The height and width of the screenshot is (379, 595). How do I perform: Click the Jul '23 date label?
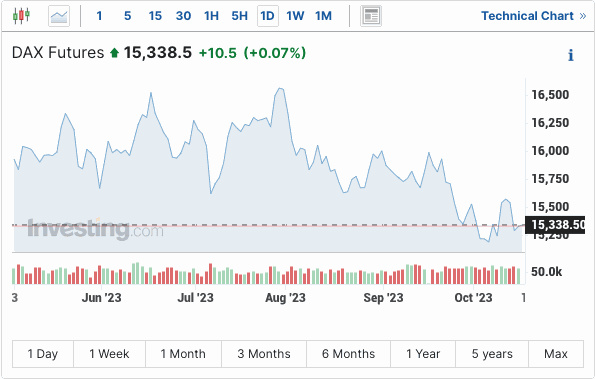(x=195, y=298)
